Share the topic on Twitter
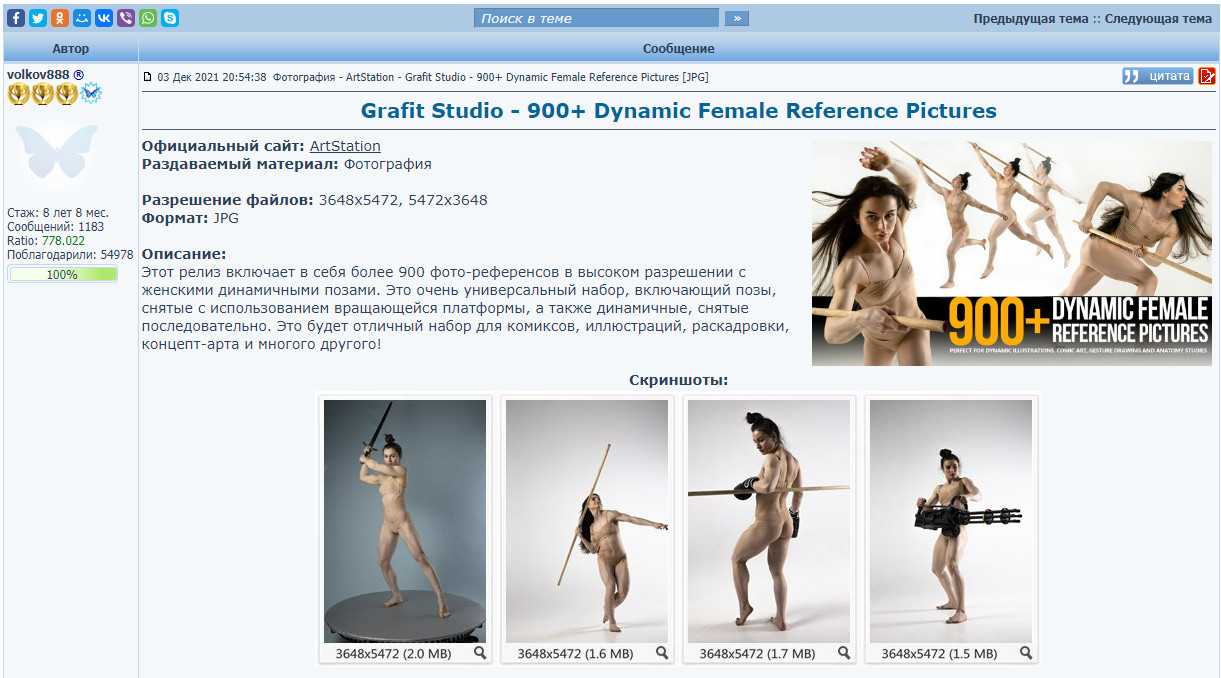Screen dimensions: 1221x678 tap(38, 18)
